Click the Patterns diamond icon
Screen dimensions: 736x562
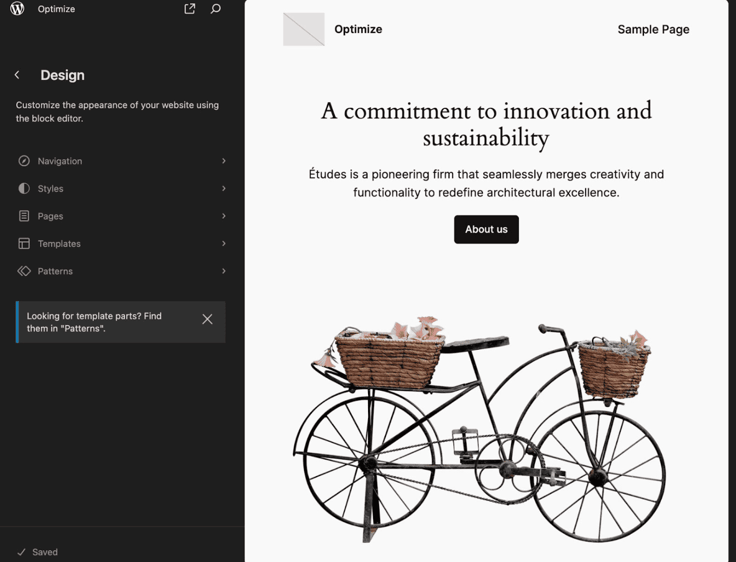pyautogui.click(x=24, y=271)
